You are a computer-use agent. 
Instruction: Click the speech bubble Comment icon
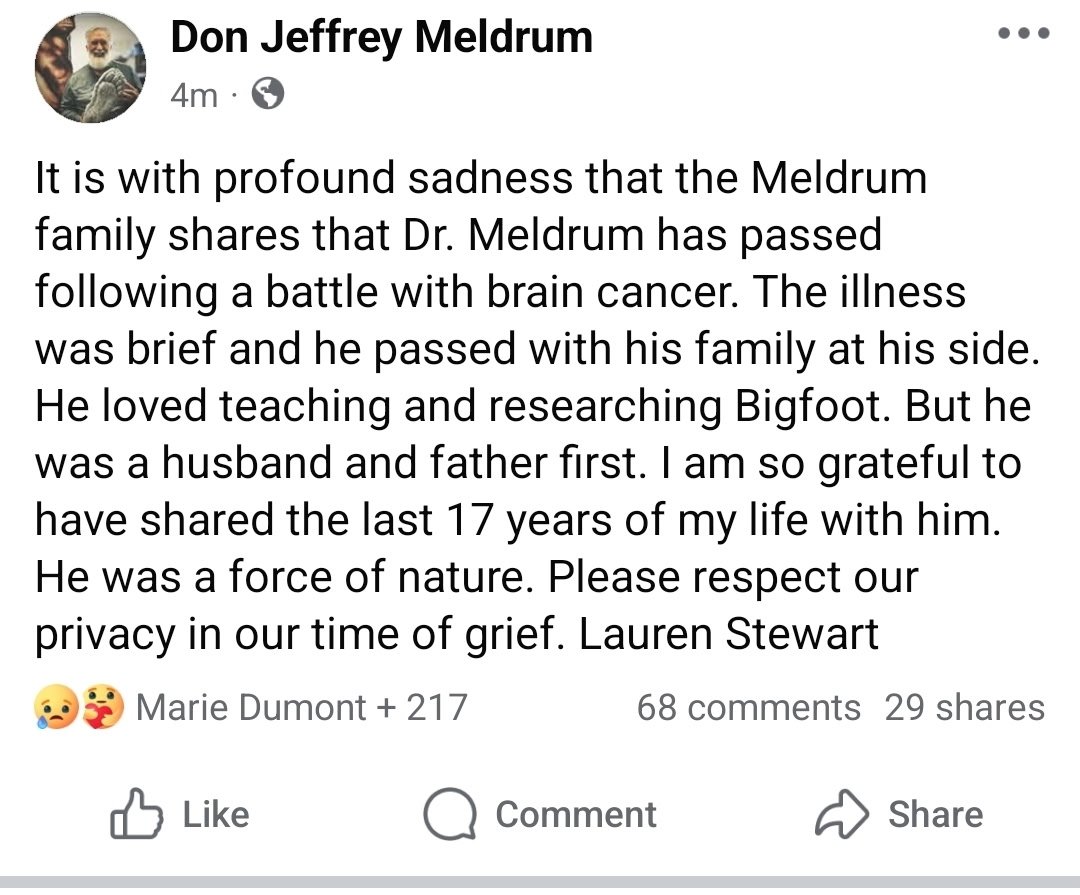point(450,814)
